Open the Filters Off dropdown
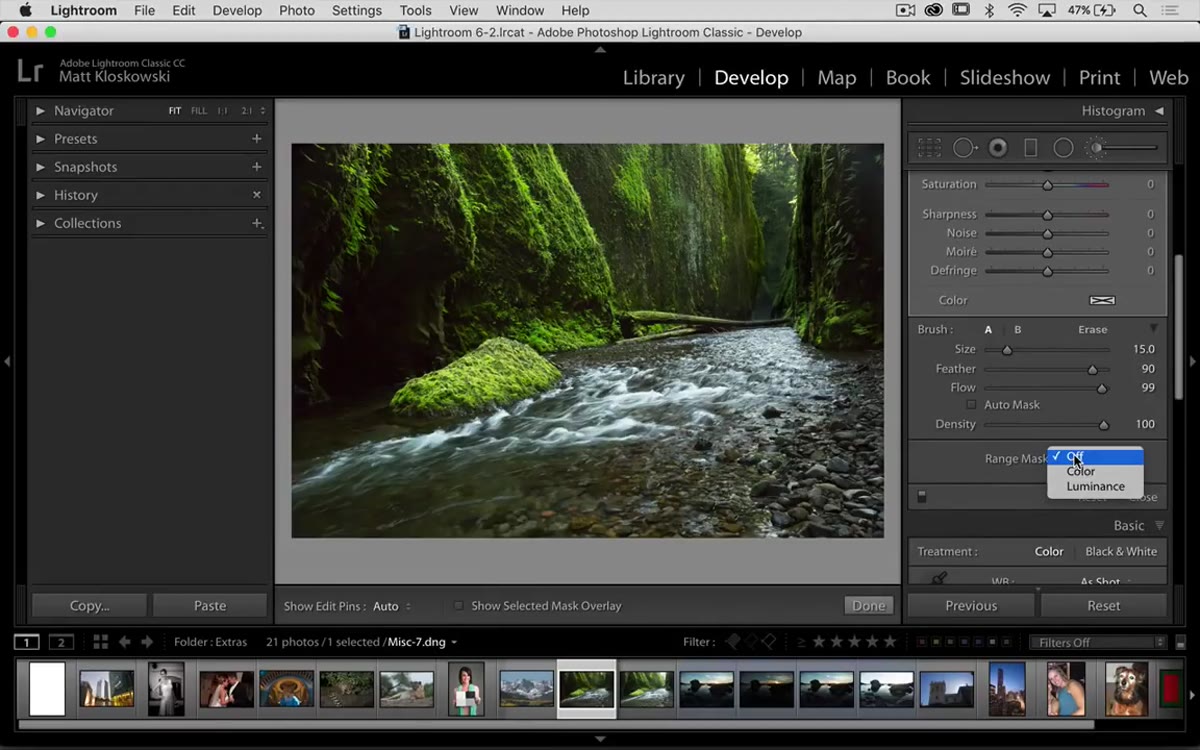 coord(1098,643)
